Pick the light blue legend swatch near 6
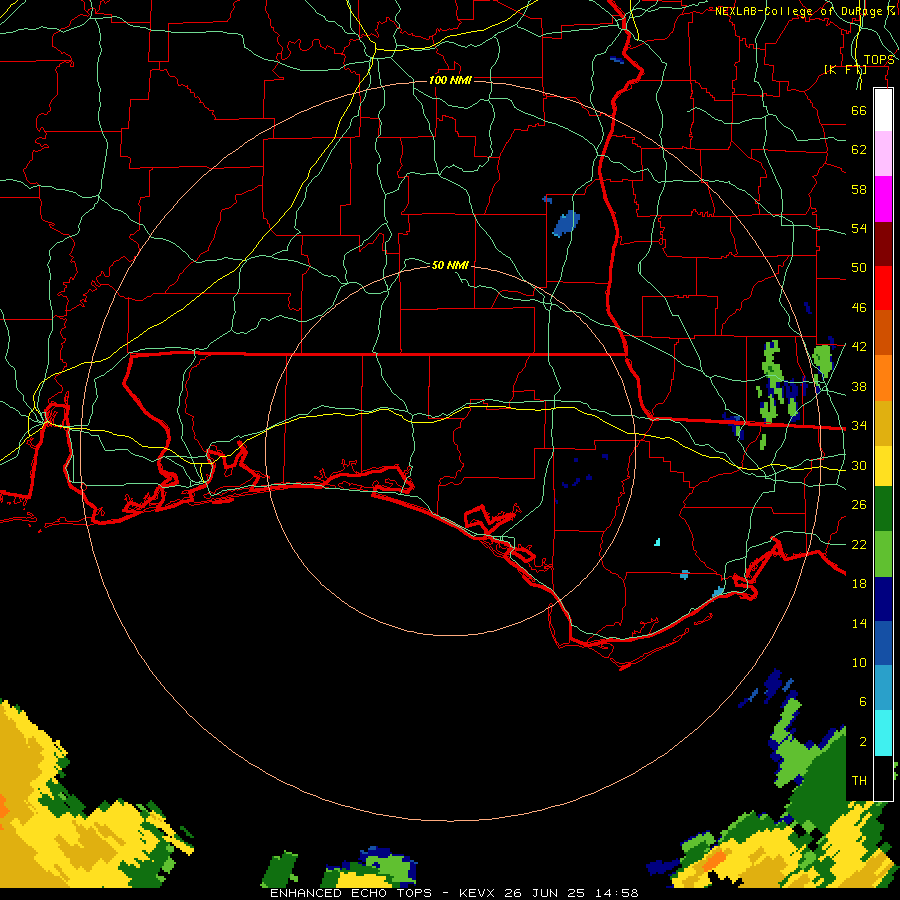The image size is (900, 900). coord(883,688)
